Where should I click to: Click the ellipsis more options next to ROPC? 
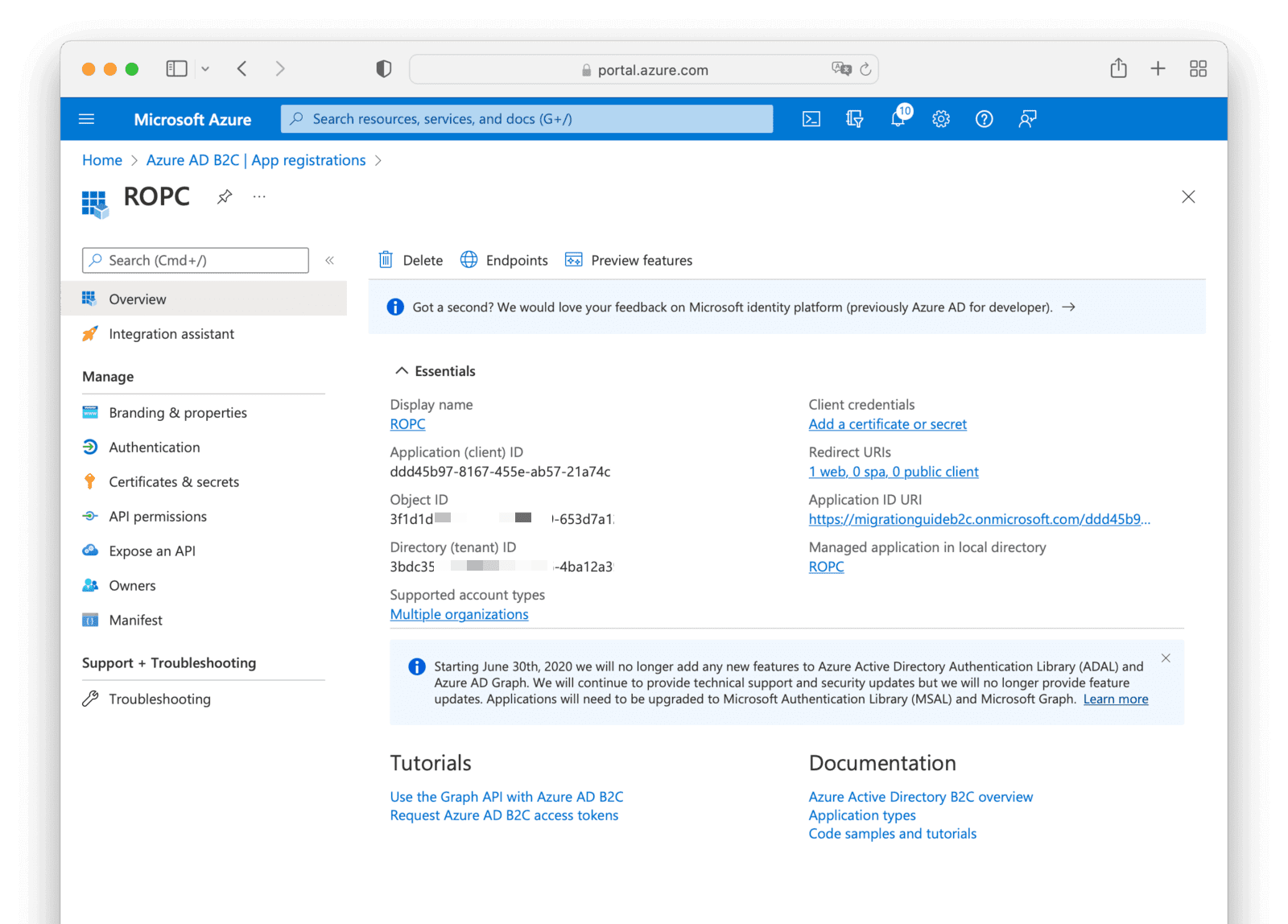pos(259,196)
